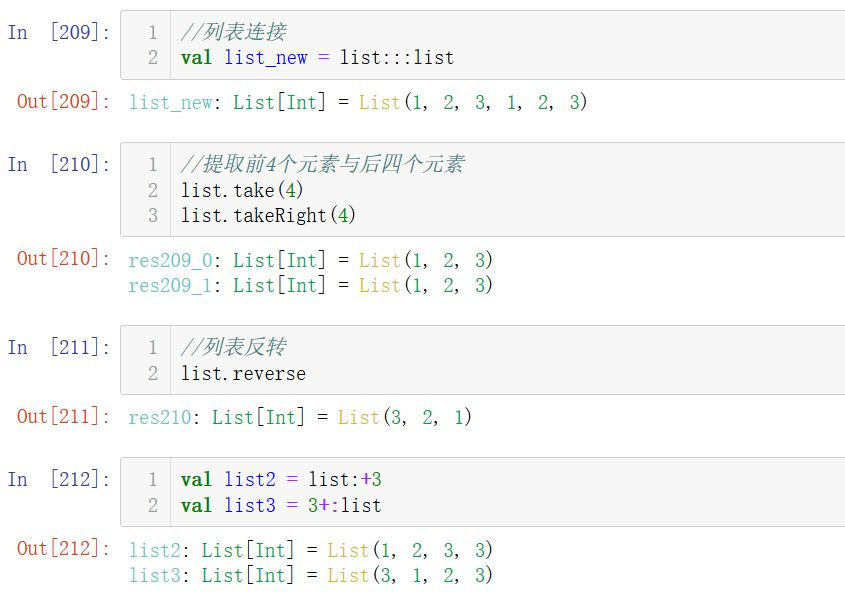Click the Out[211] output prompt
Viewport: 845px width, 601px height.
point(64,417)
